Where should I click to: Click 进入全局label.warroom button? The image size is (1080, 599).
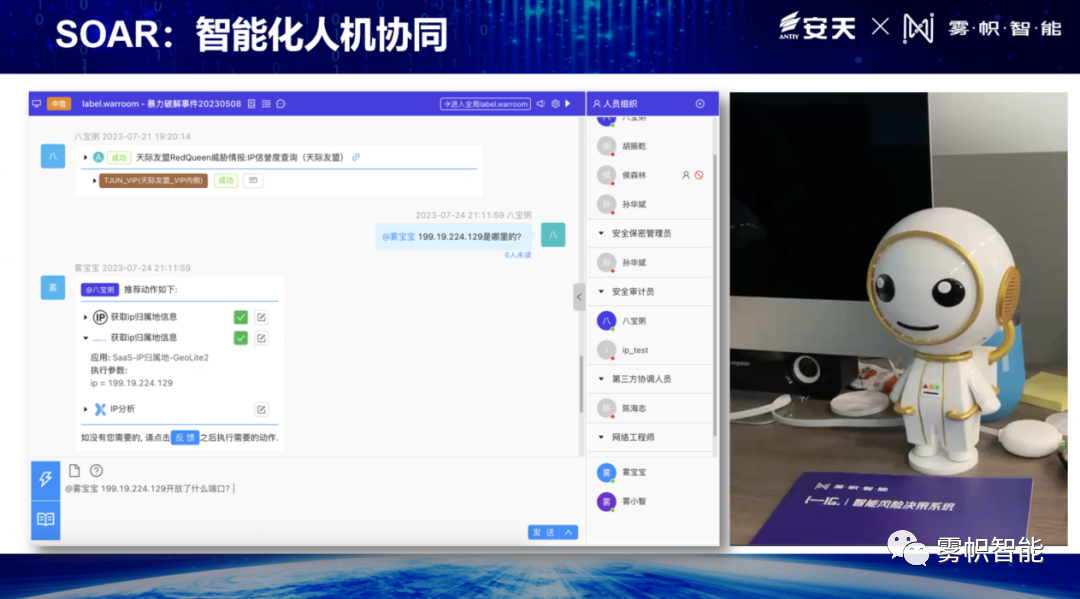486,104
